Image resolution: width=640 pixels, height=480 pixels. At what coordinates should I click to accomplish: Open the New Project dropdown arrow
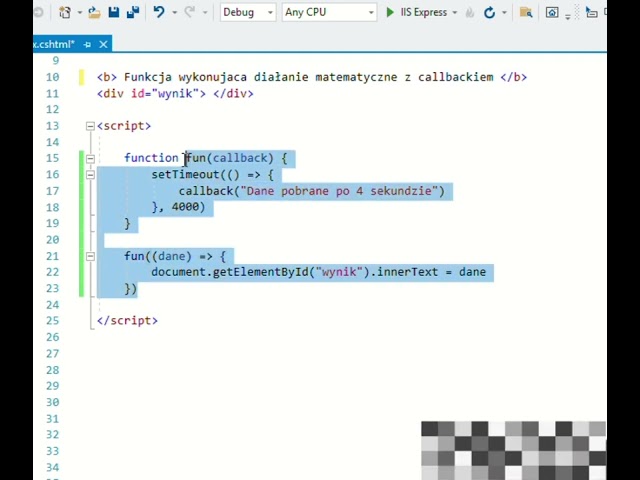pos(80,13)
